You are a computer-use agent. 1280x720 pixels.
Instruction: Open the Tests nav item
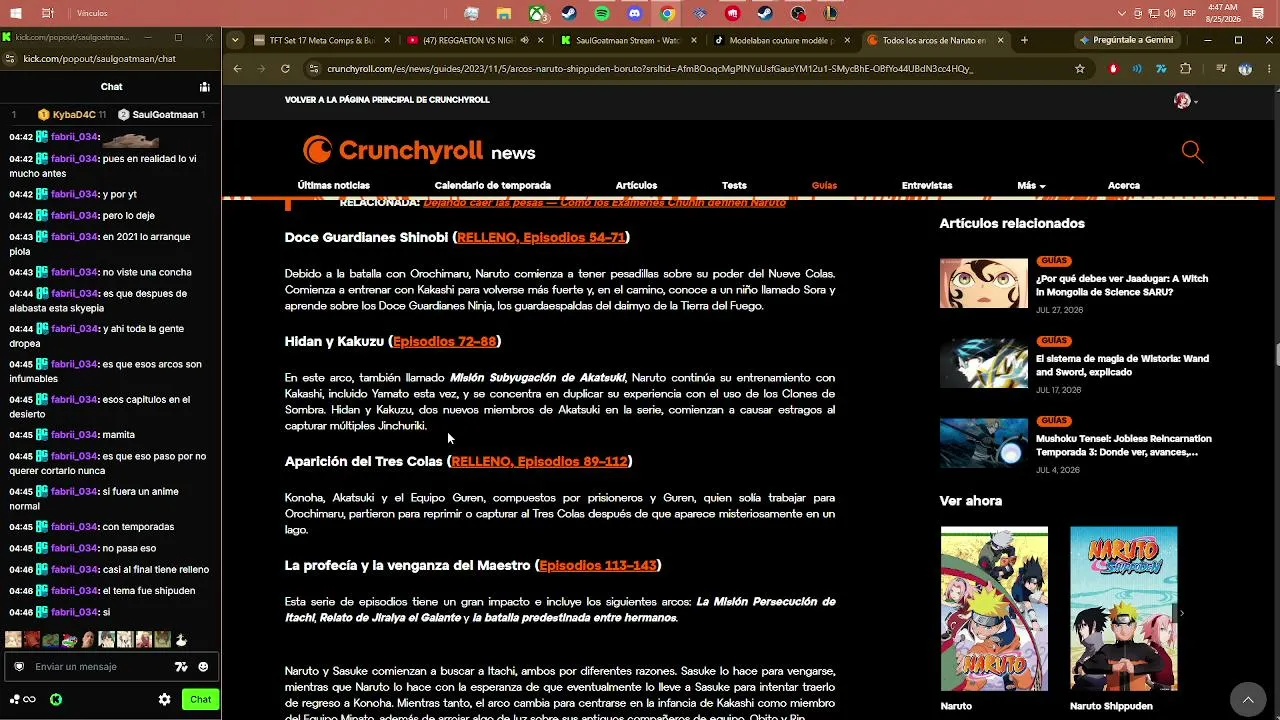pyautogui.click(x=734, y=186)
